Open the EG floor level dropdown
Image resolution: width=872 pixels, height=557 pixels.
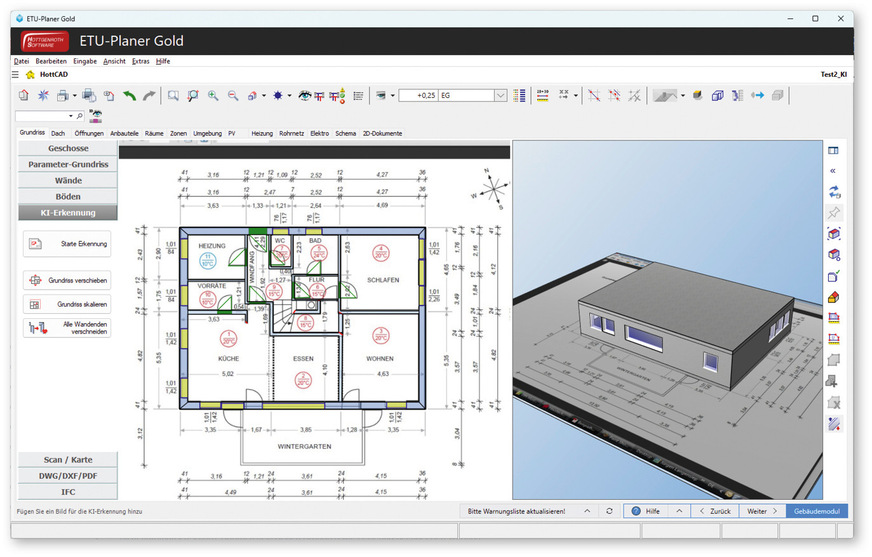pos(501,95)
